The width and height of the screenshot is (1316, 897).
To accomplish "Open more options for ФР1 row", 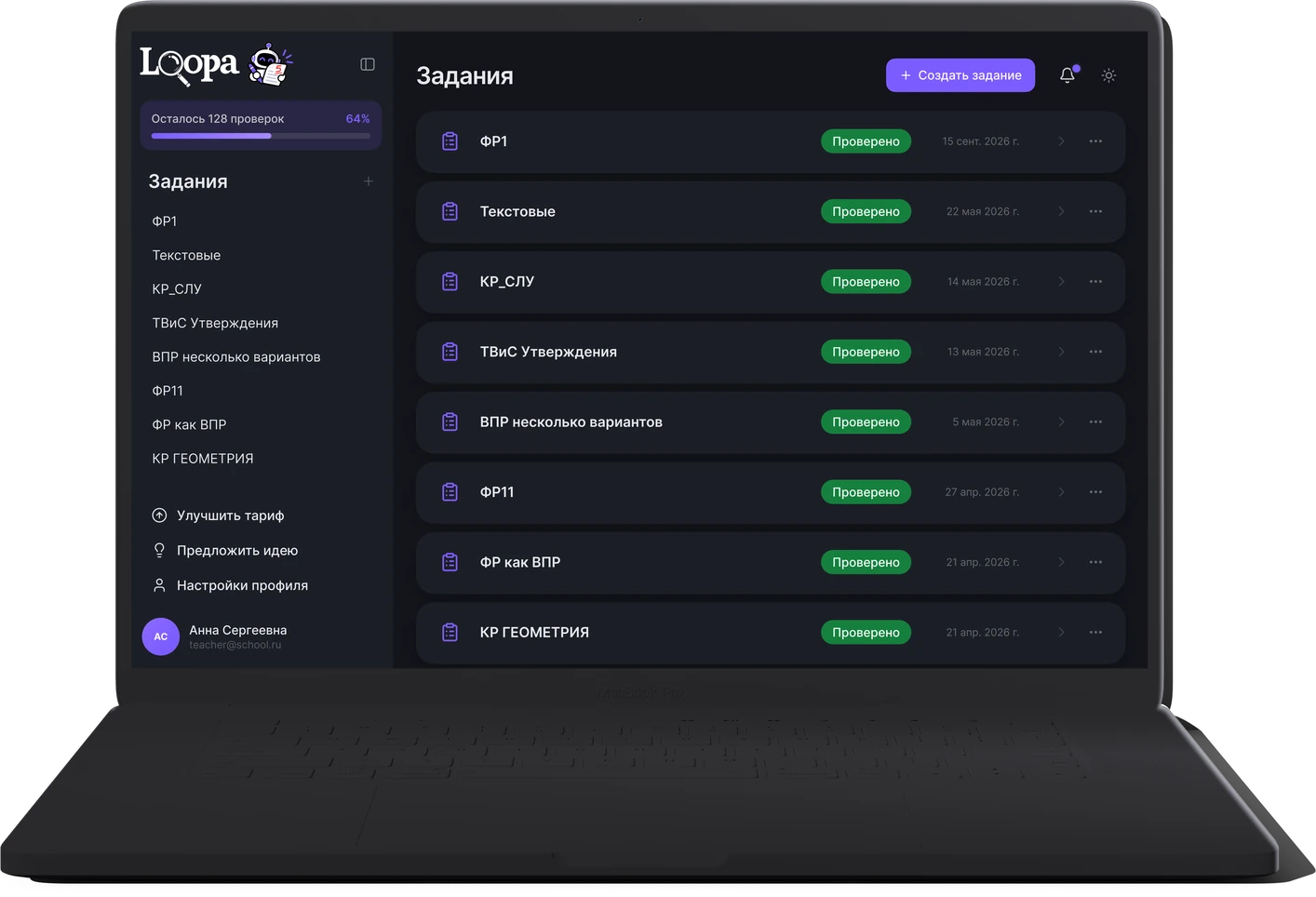I will tap(1095, 141).
